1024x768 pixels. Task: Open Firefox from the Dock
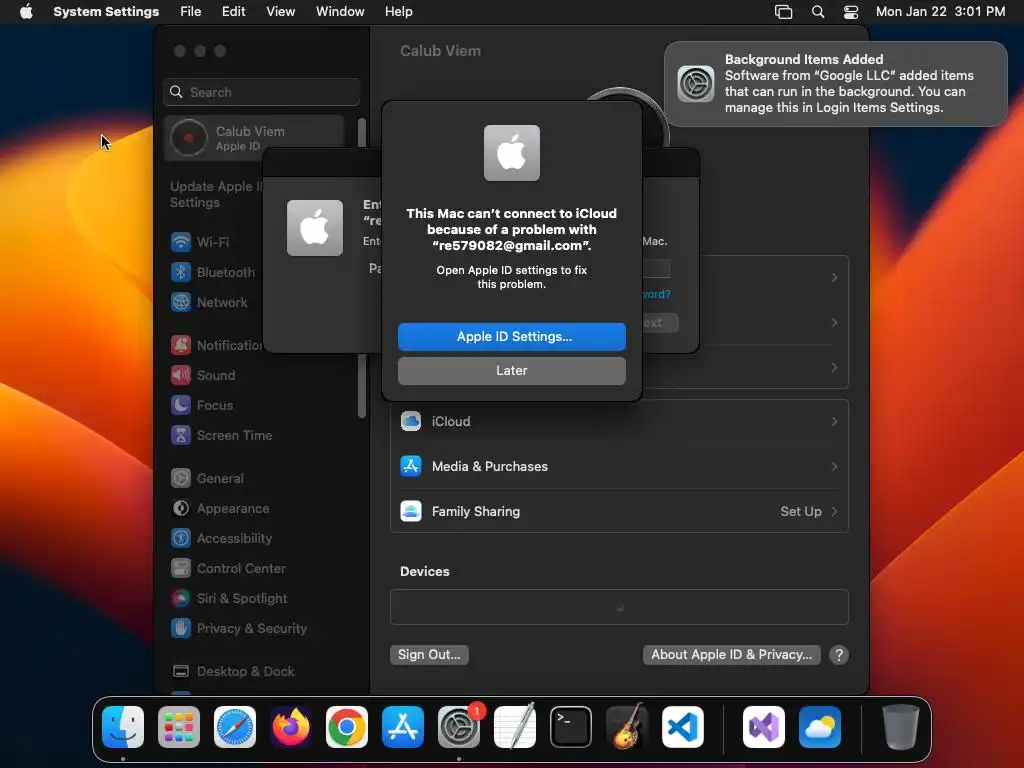[291, 727]
